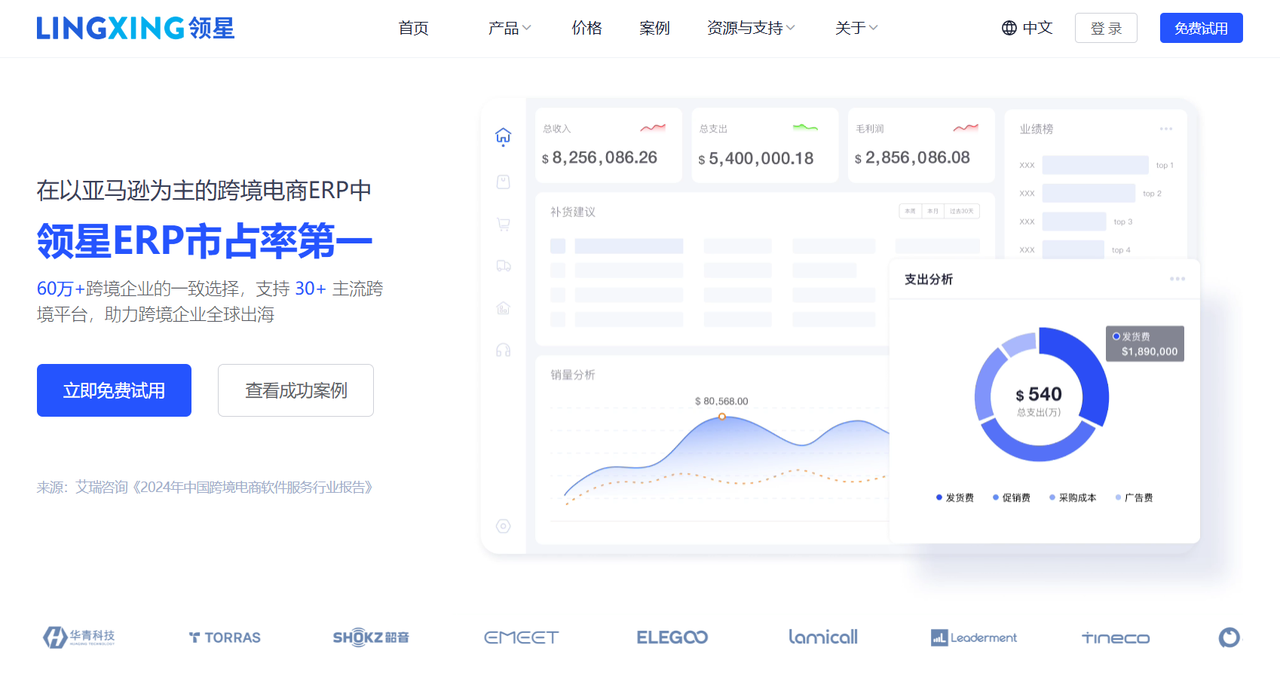Click the SHOKZ 韶音 customer logo
This screenshot has height=691, width=1280.
[371, 637]
